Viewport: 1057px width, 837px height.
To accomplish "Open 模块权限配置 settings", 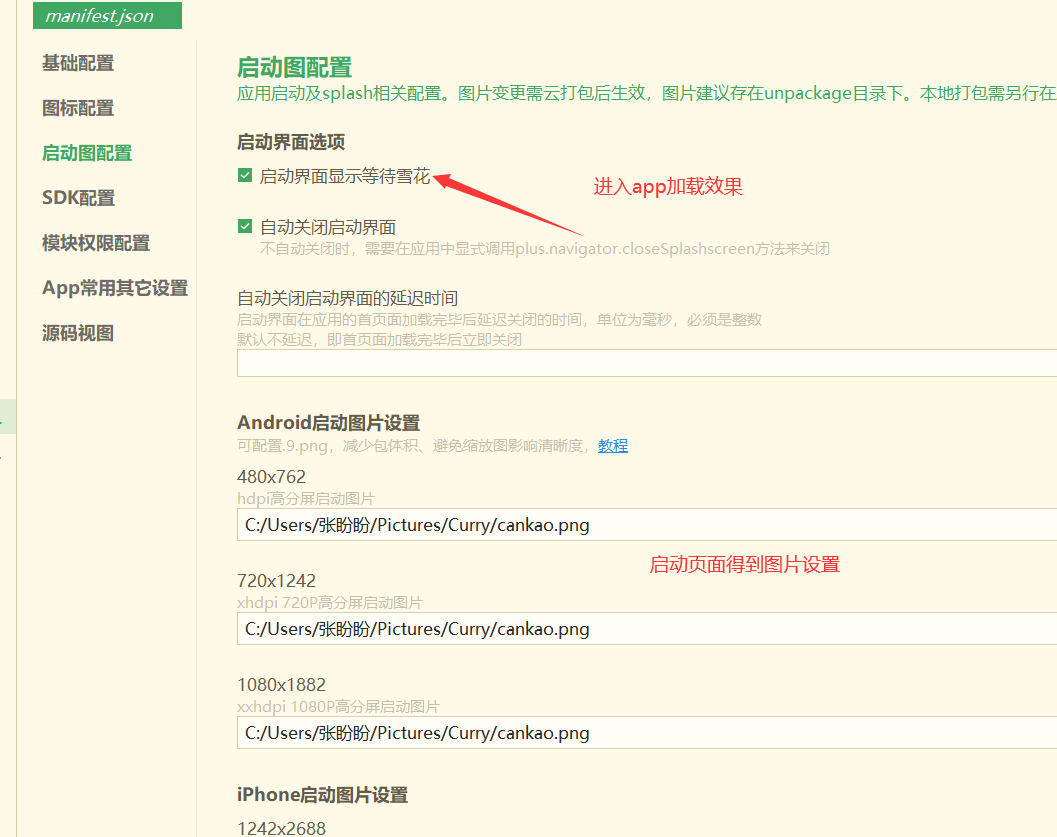I will 96,243.
